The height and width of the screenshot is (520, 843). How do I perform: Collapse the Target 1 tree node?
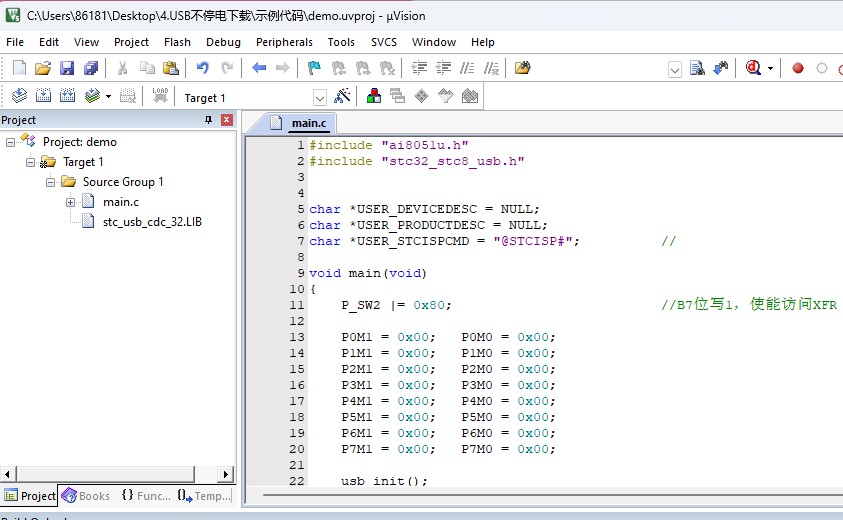tap(31, 162)
